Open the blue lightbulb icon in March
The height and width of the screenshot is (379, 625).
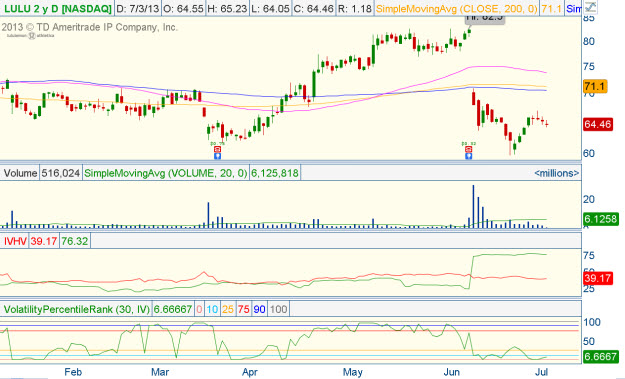pyautogui.click(x=217, y=156)
